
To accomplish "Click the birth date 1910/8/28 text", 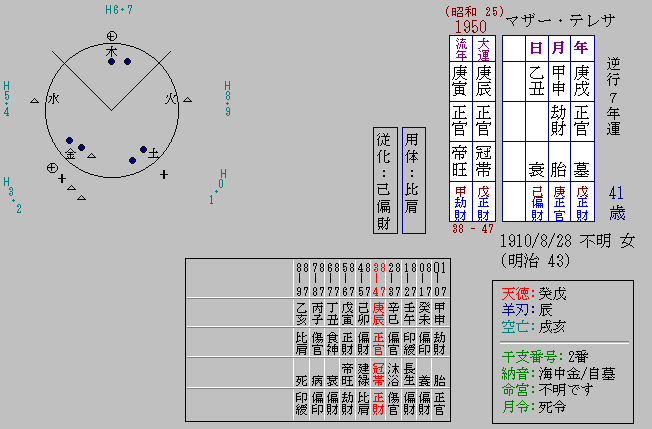I will tap(544, 241).
